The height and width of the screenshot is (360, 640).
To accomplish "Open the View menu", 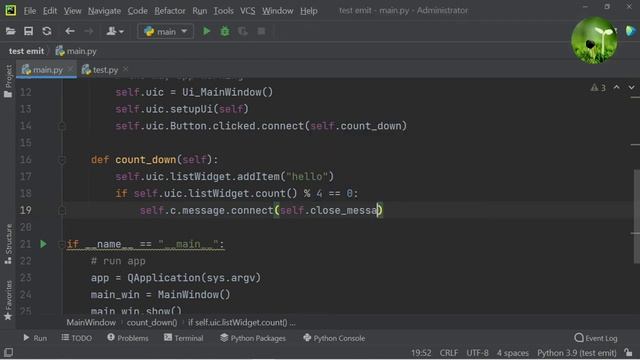I will (72, 11).
